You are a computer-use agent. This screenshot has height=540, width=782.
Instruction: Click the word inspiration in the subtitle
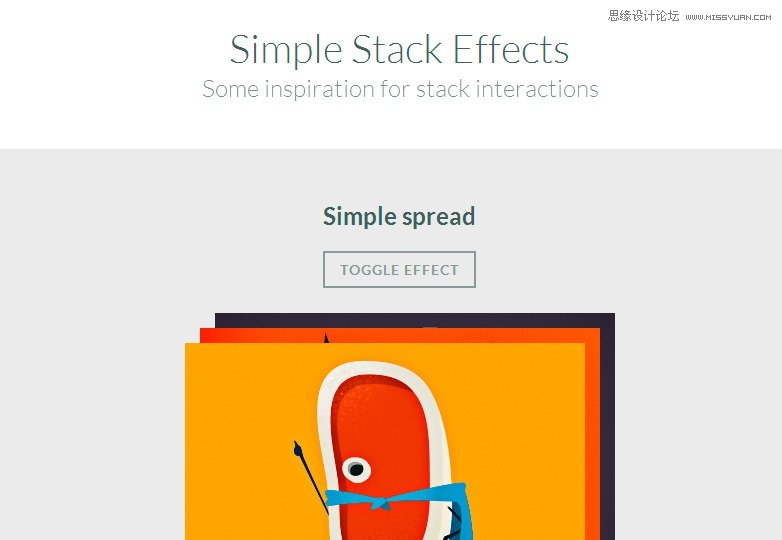pyautogui.click(x=319, y=90)
